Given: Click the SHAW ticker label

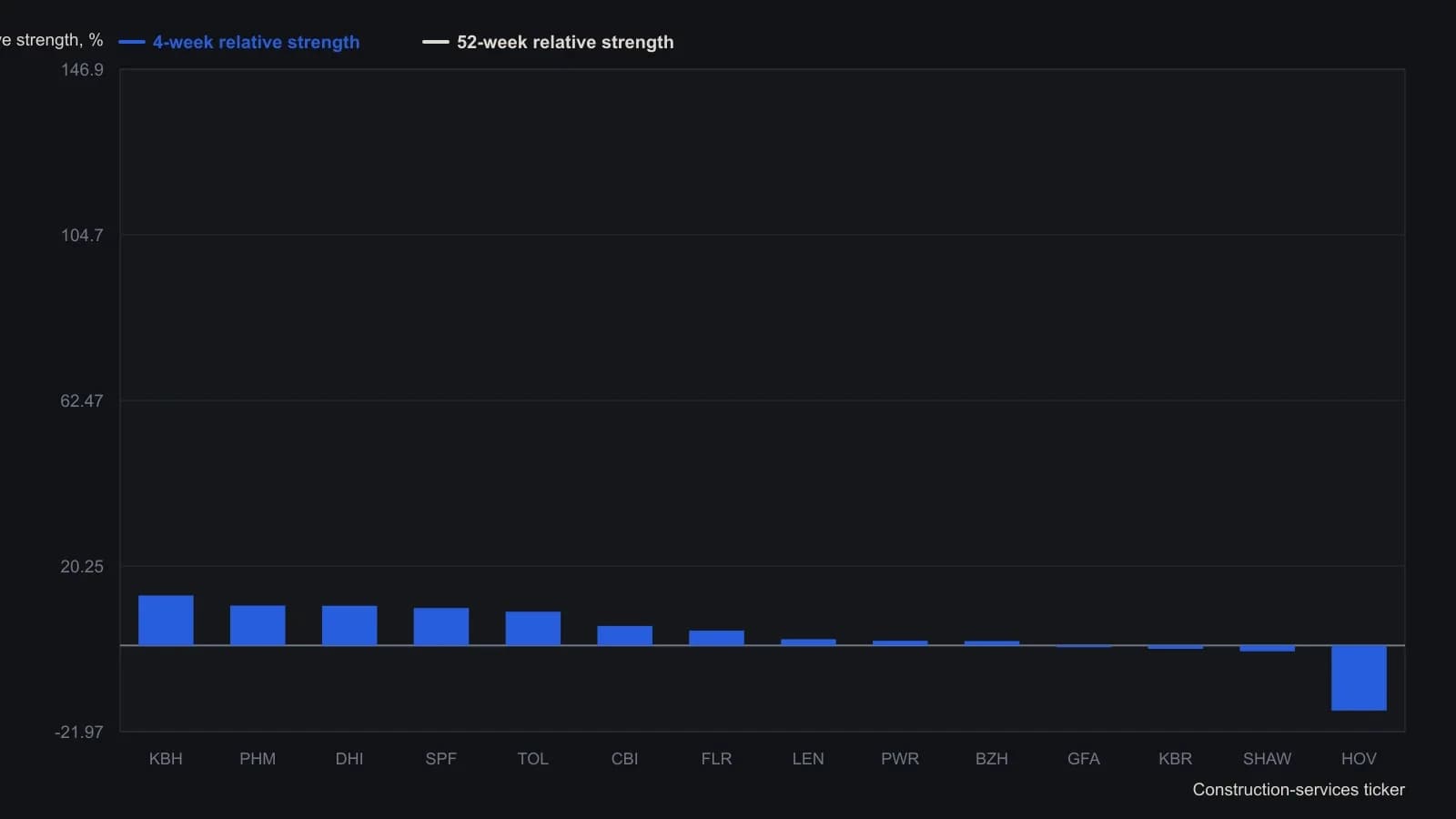Looking at the screenshot, I should (1268, 759).
